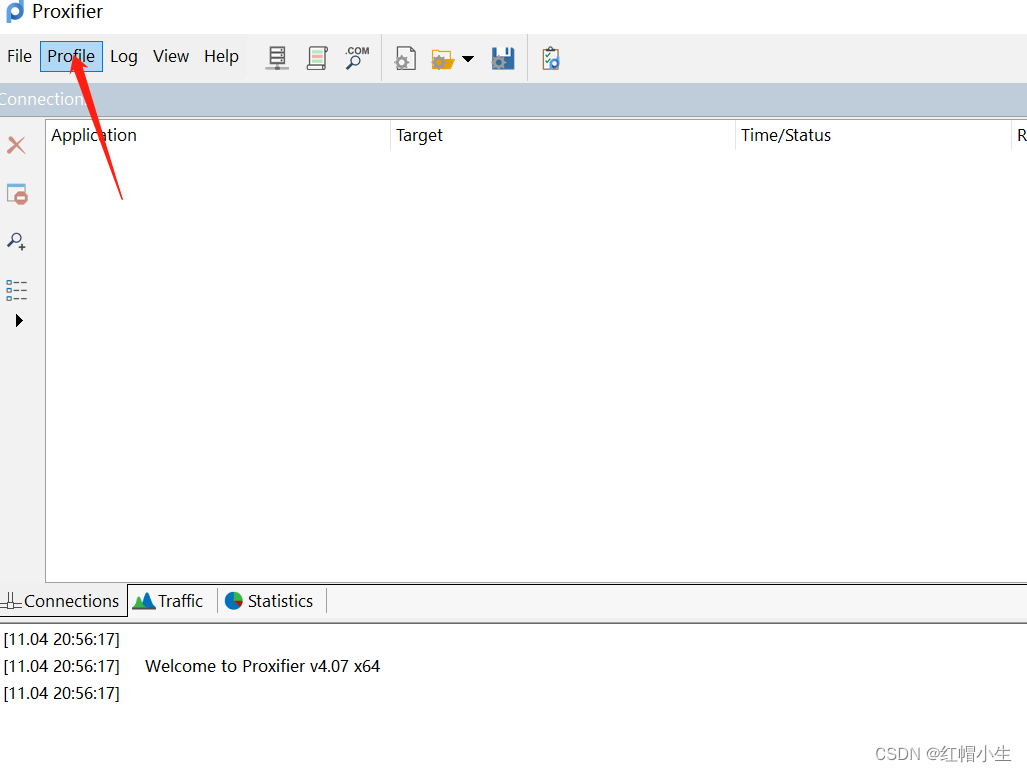This screenshot has height=772, width=1027.
Task: Click the block connection window icon
Action: click(x=17, y=194)
